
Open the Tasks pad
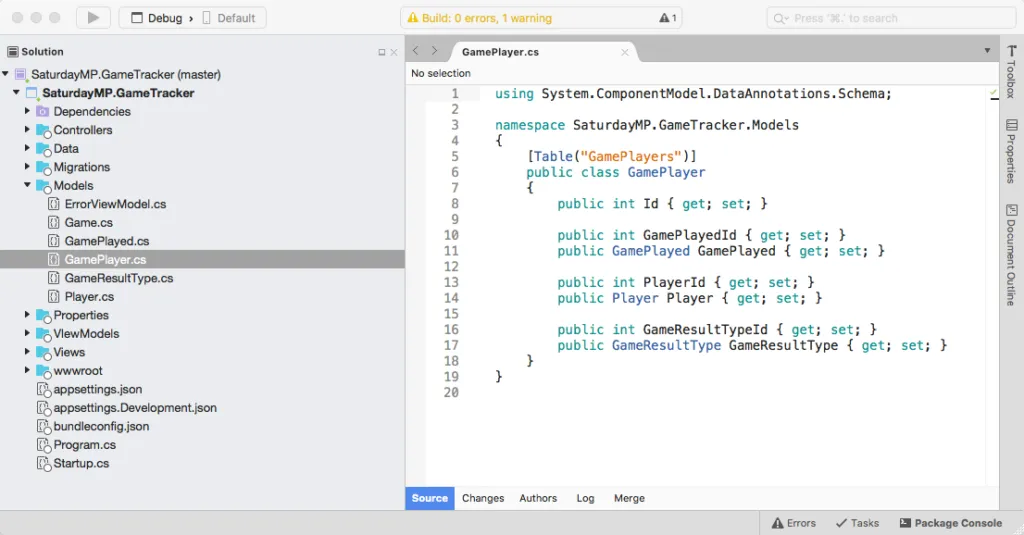click(857, 523)
